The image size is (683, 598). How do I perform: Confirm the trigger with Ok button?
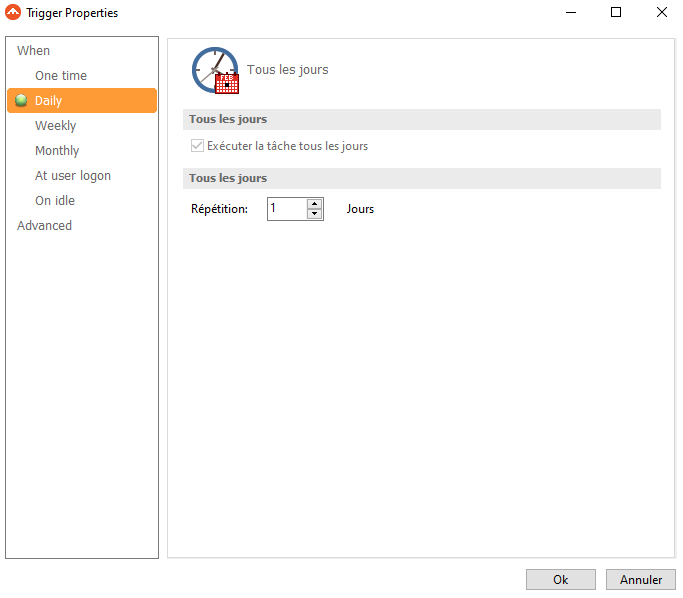pos(561,580)
